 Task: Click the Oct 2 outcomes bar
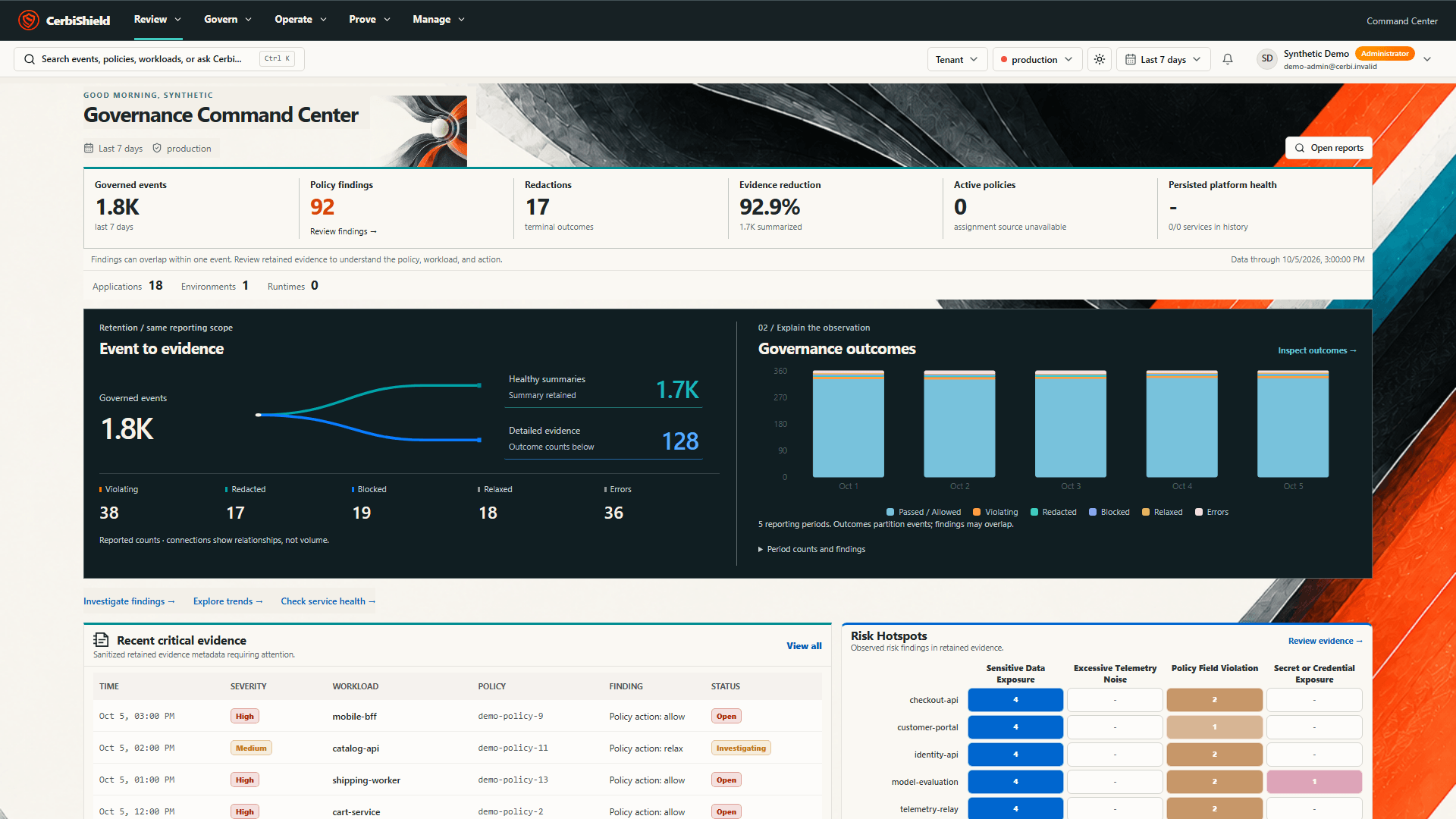point(959,424)
